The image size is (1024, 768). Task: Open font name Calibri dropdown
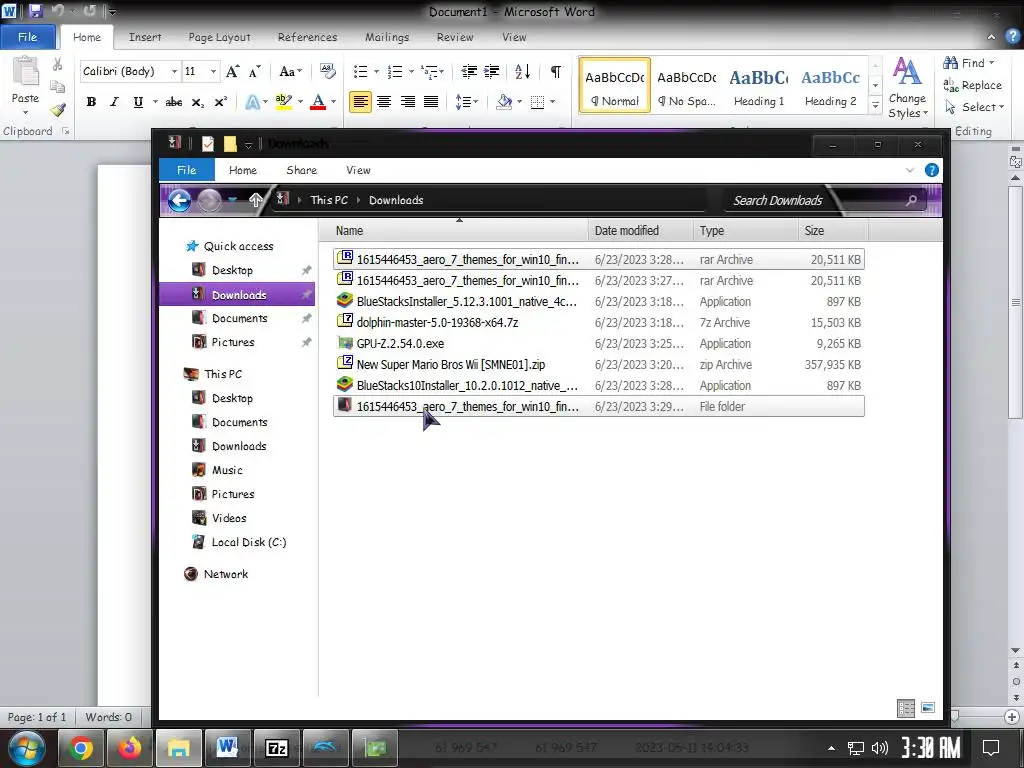click(174, 71)
